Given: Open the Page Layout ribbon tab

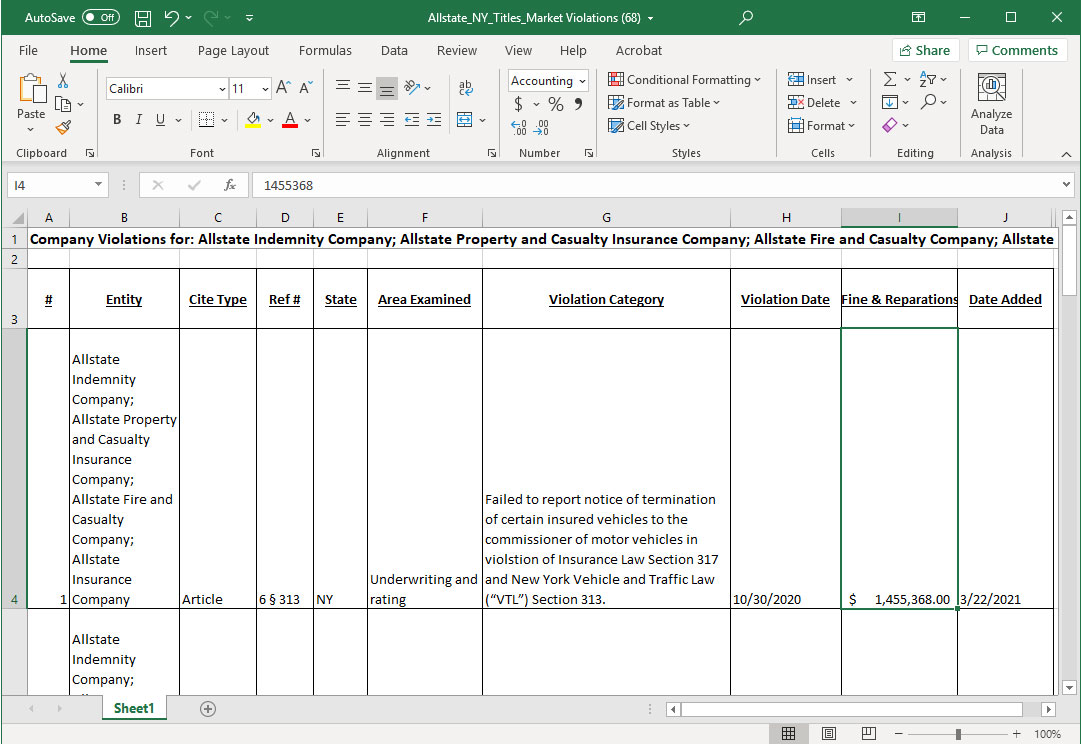Looking at the screenshot, I should pos(233,50).
